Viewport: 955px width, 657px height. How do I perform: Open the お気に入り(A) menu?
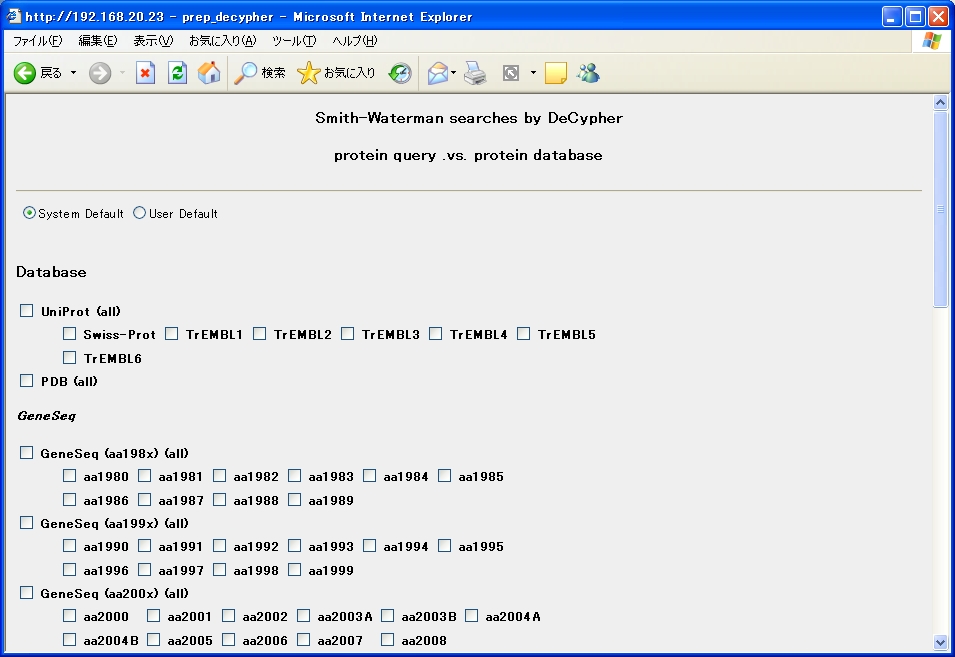coord(223,41)
